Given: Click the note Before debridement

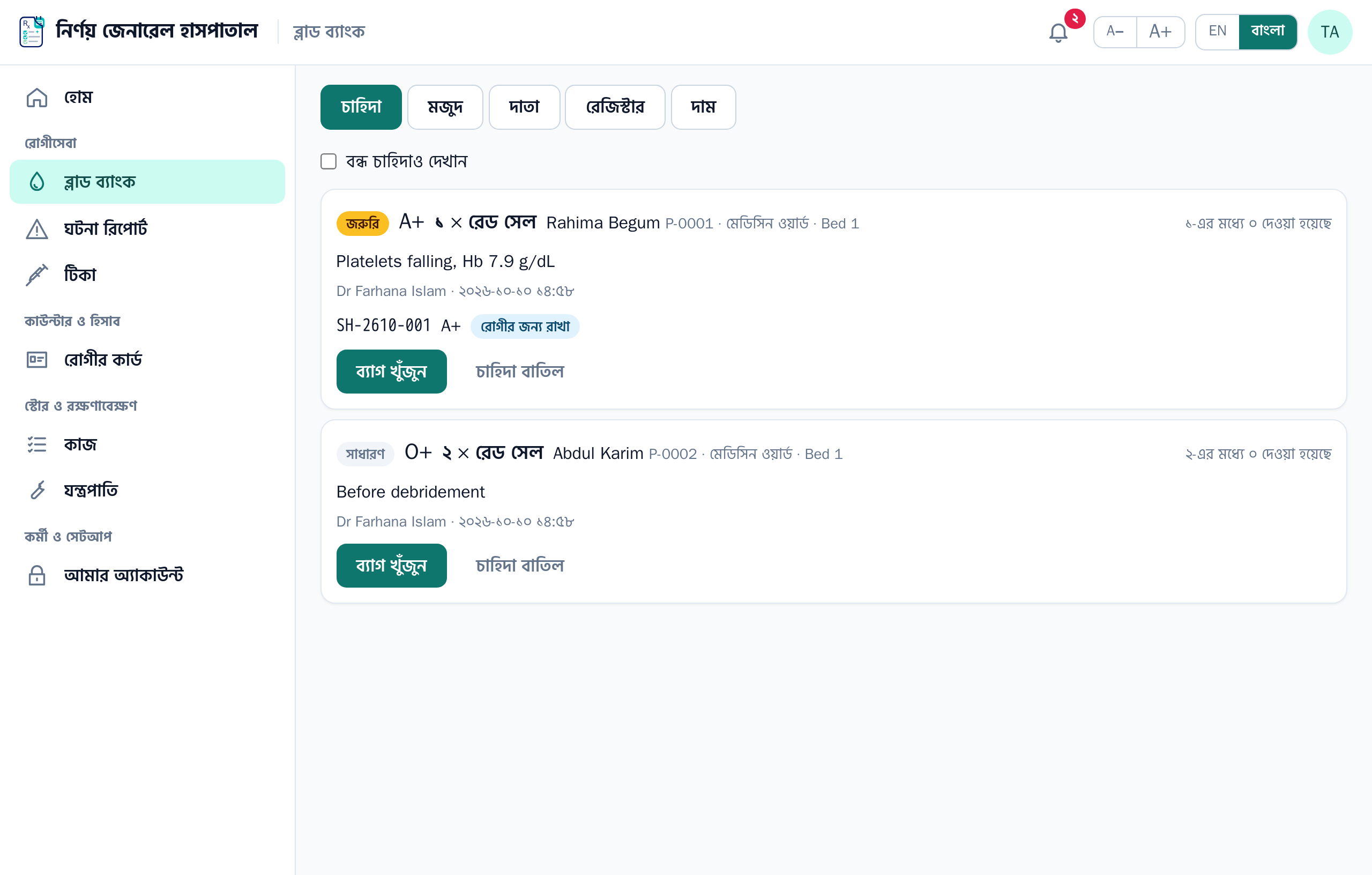Looking at the screenshot, I should 410,492.
